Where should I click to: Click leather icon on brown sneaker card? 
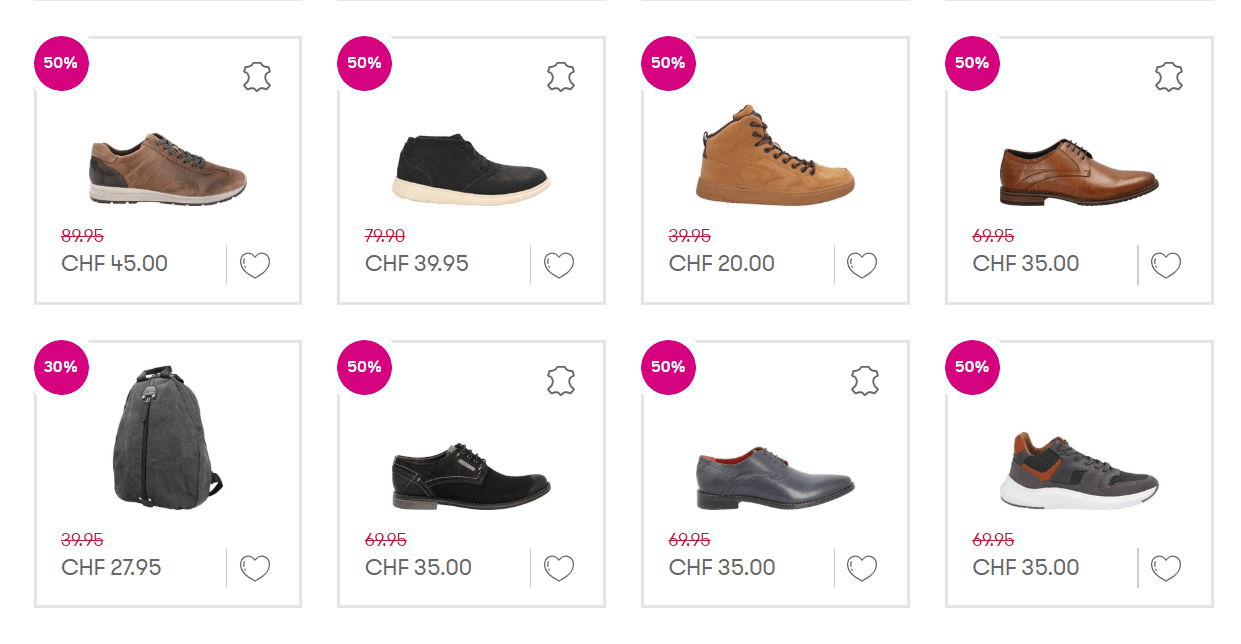tap(257, 77)
